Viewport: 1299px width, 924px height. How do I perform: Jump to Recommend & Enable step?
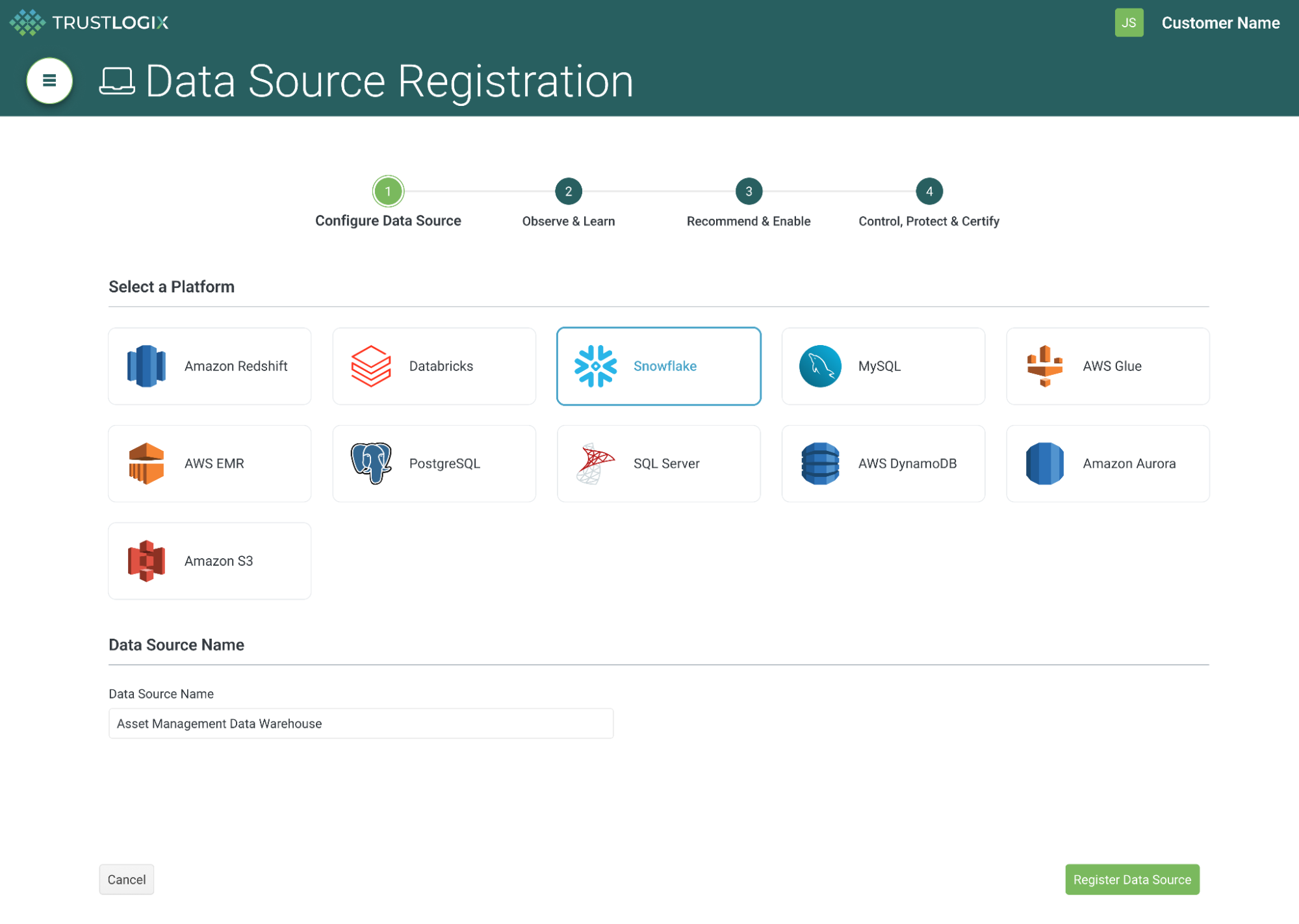[x=748, y=192]
